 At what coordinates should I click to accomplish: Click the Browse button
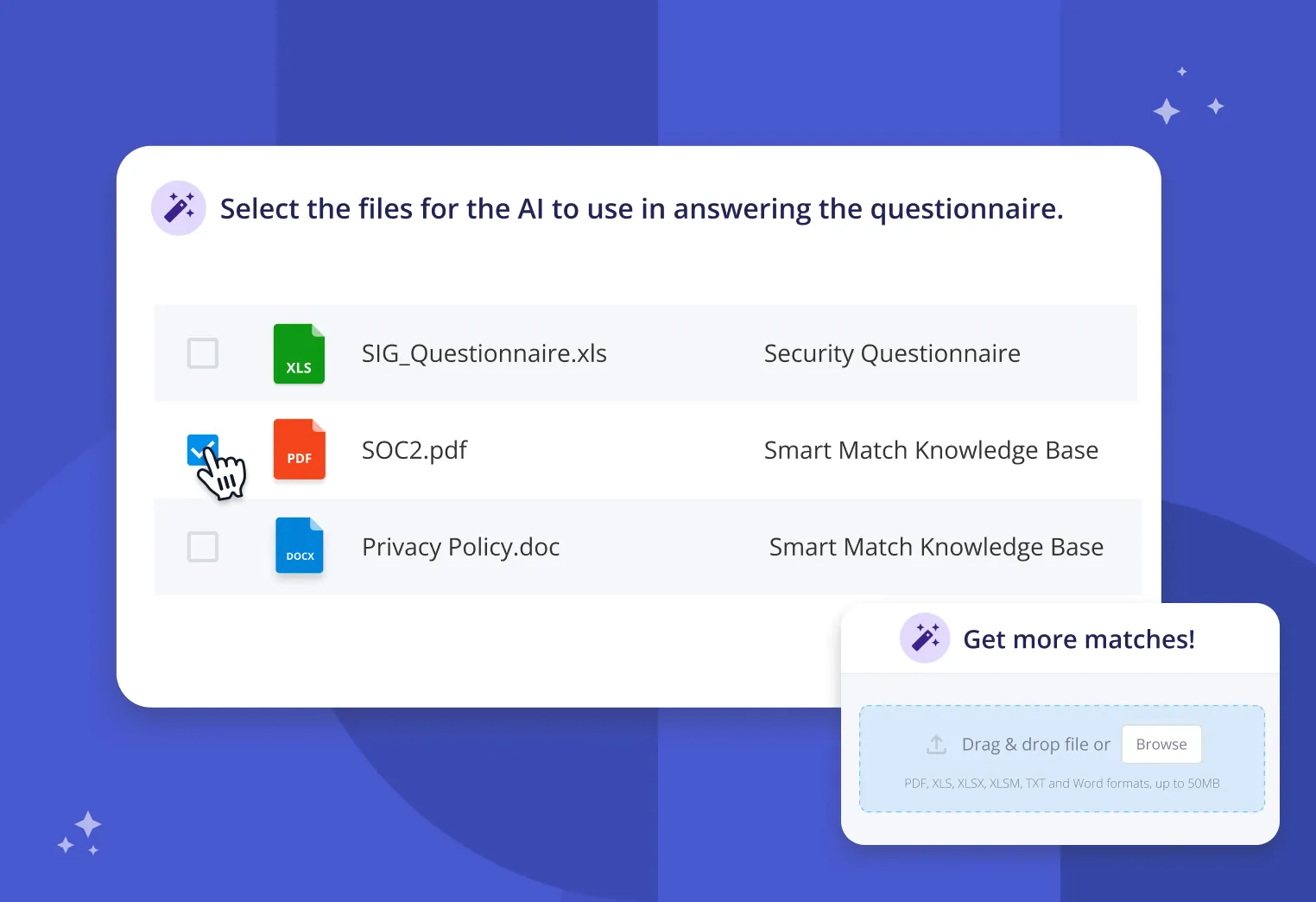point(1161,744)
